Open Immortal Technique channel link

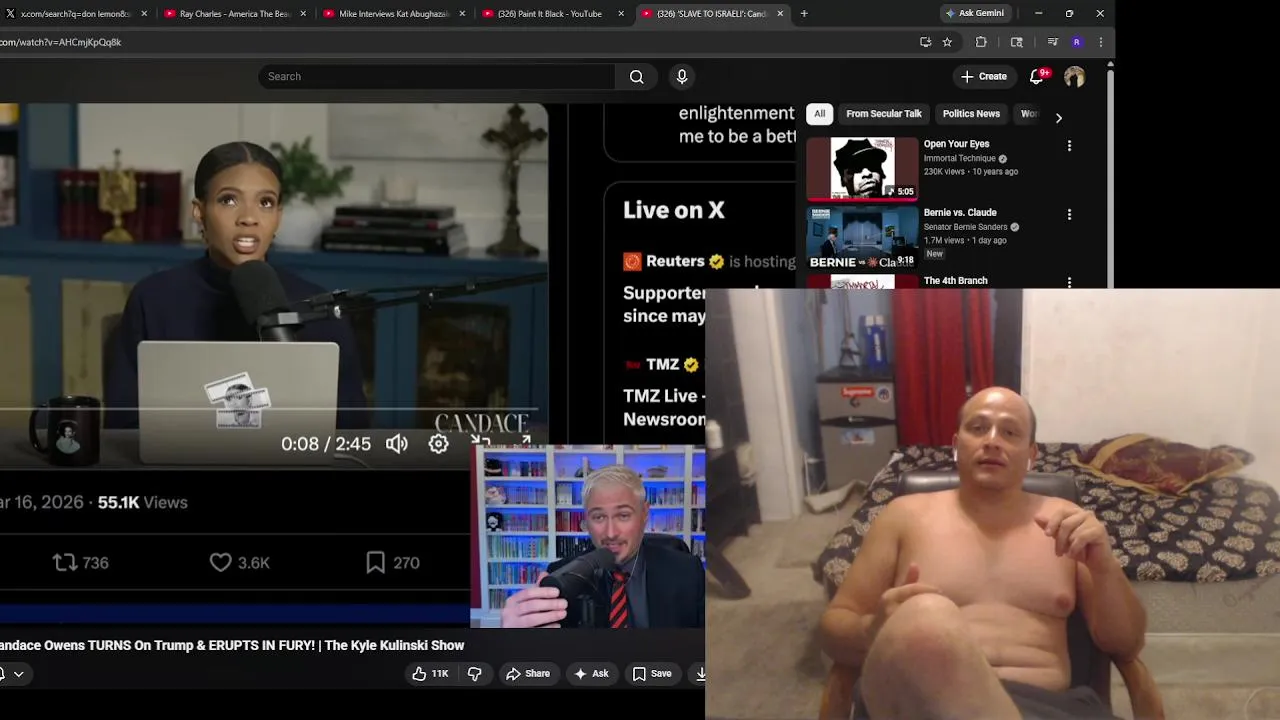coord(960,158)
